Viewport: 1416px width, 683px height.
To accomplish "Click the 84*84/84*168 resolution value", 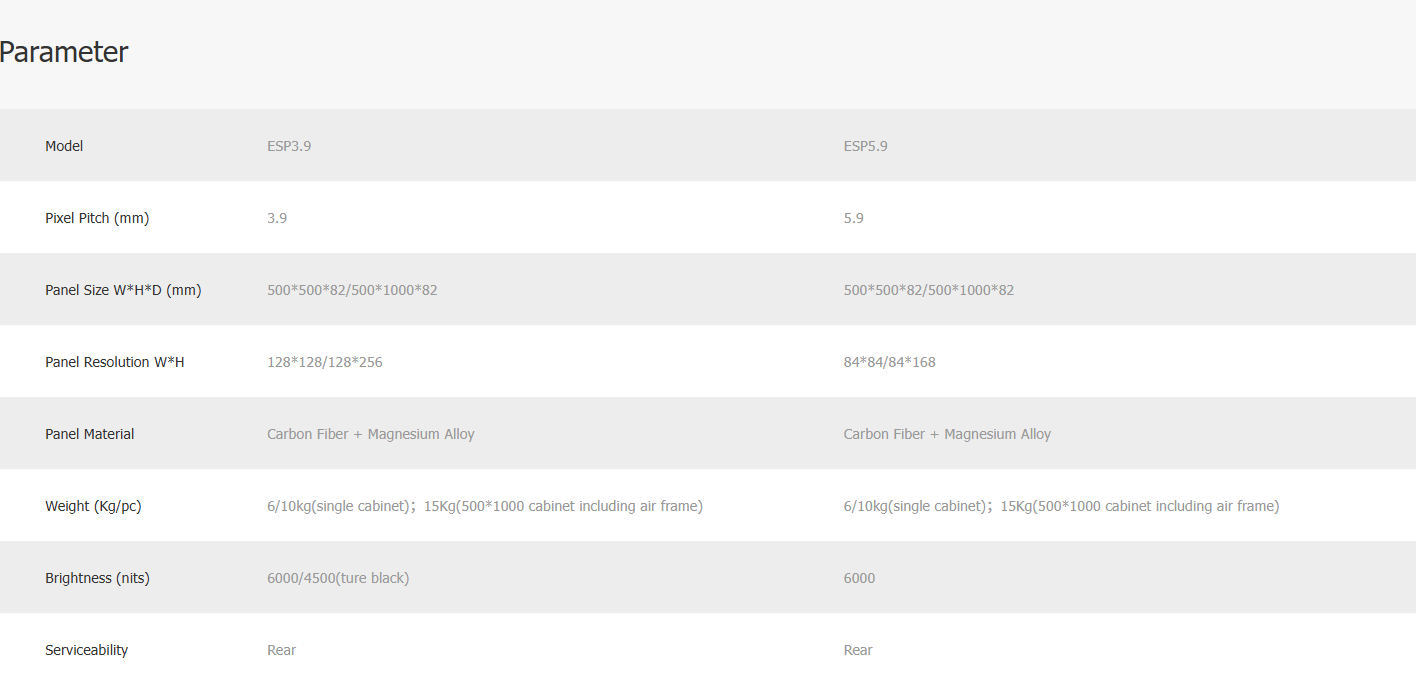I will pos(889,362).
